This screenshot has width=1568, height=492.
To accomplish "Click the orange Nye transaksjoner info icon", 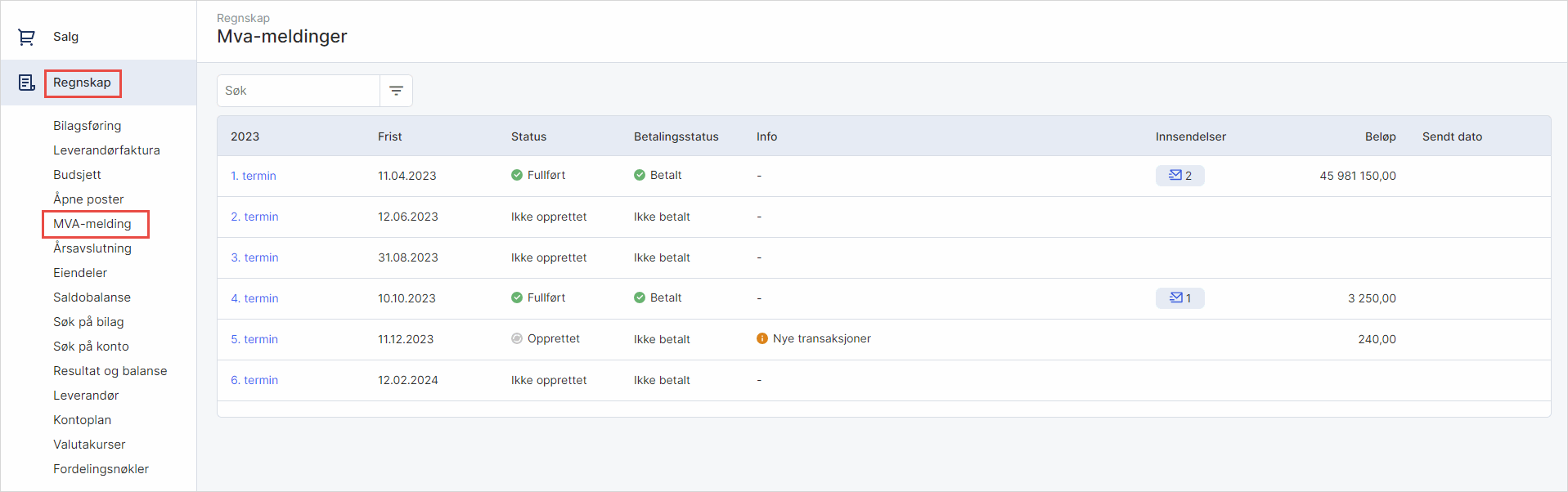I will (762, 338).
